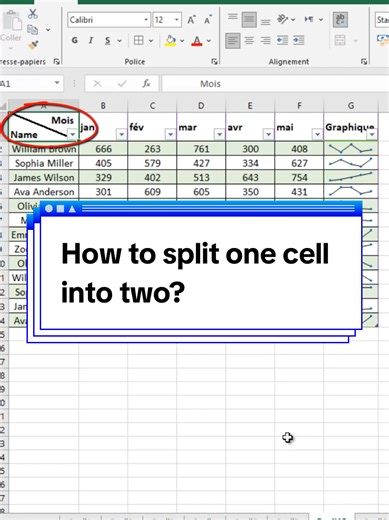The height and width of the screenshot is (520, 389).
Task: Click the Borders icon
Action: [139, 41]
